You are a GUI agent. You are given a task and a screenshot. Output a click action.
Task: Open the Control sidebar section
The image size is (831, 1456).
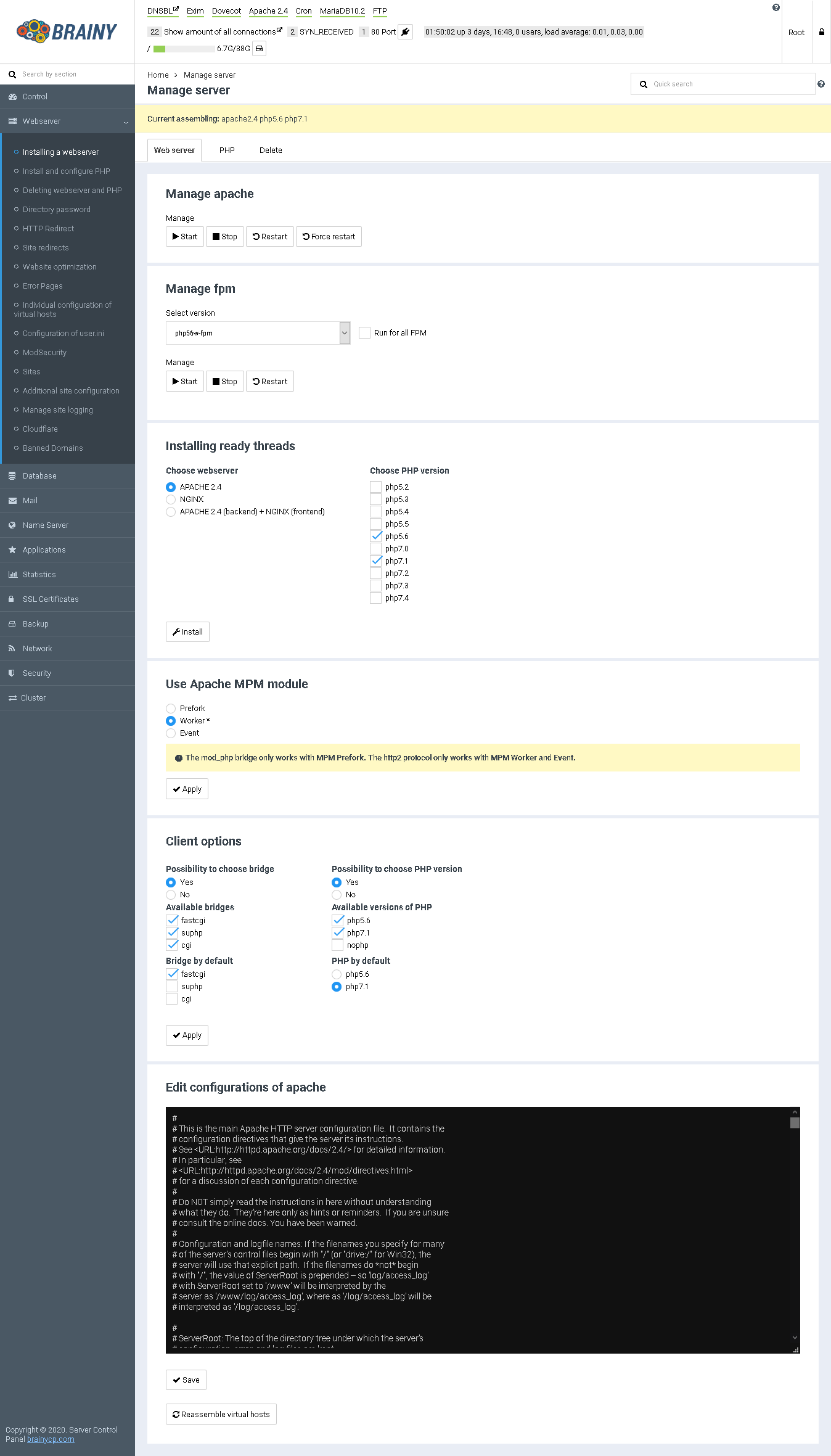click(67, 97)
